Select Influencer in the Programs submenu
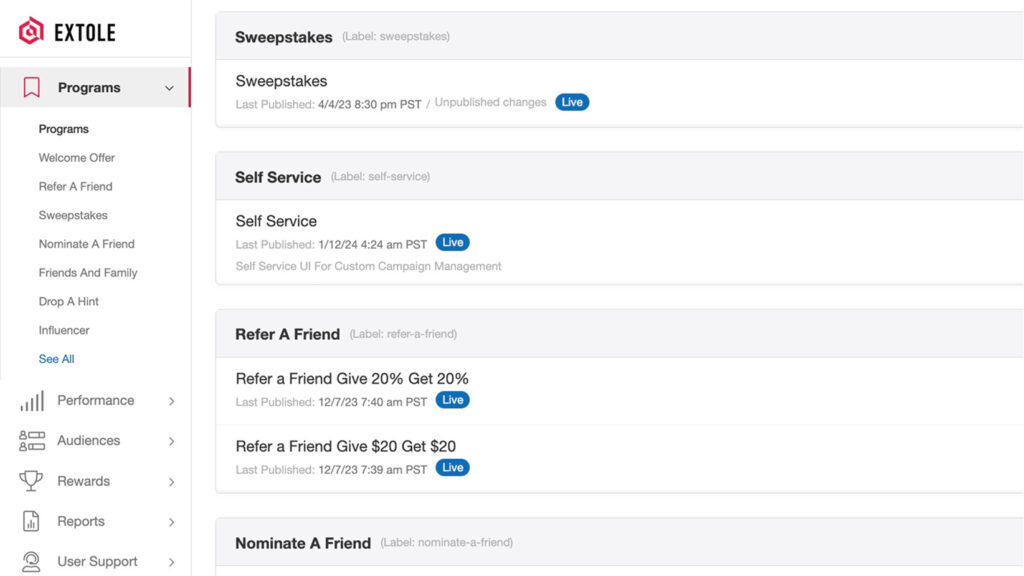1024x576 pixels. click(x=64, y=330)
